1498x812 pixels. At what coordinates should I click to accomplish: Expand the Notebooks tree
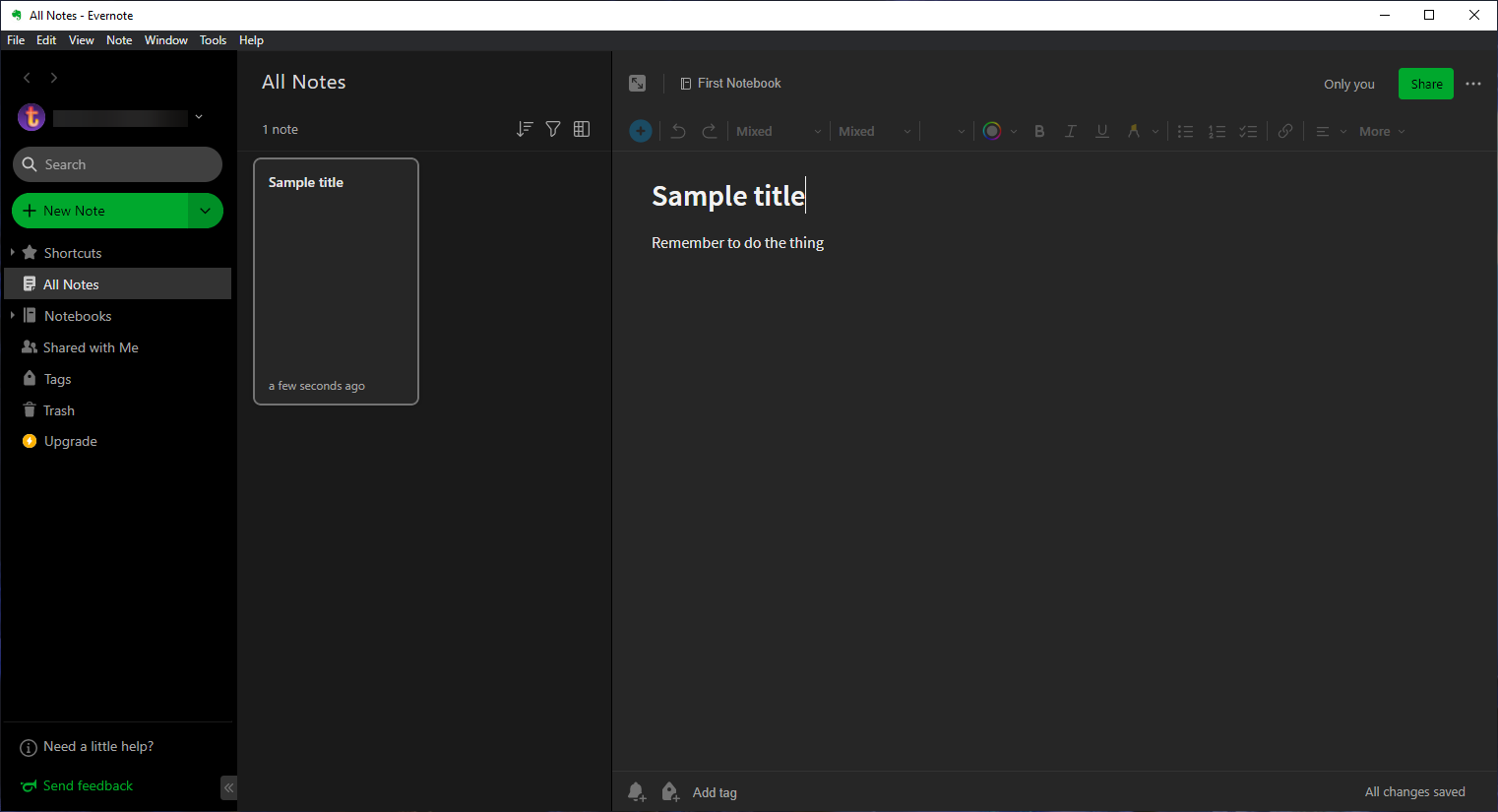pyautogui.click(x=13, y=316)
